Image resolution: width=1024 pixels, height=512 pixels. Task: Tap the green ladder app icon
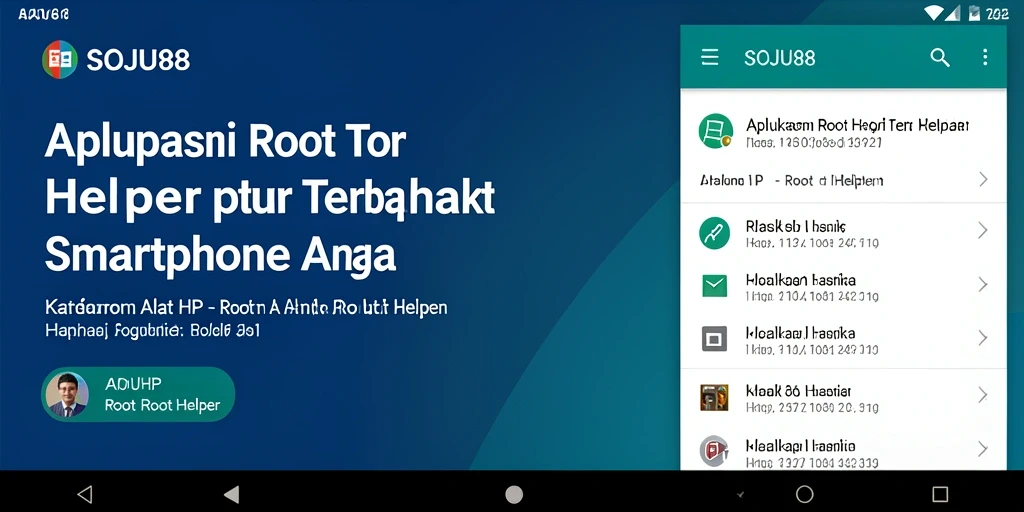coord(715,131)
